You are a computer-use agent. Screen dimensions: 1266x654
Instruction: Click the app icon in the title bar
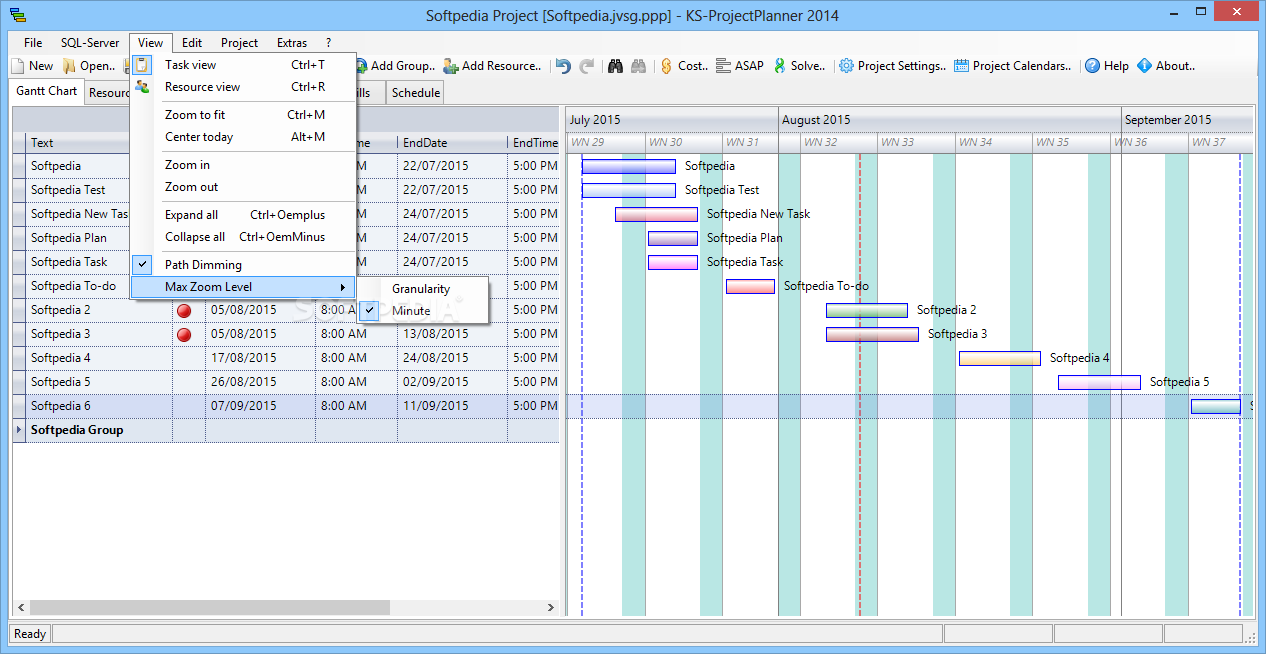(x=18, y=16)
